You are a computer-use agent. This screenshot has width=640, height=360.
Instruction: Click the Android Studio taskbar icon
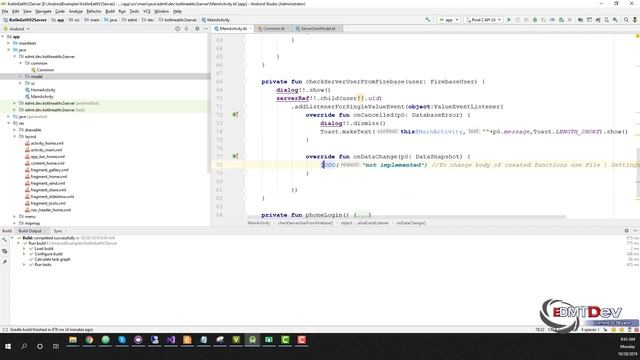click(252, 340)
